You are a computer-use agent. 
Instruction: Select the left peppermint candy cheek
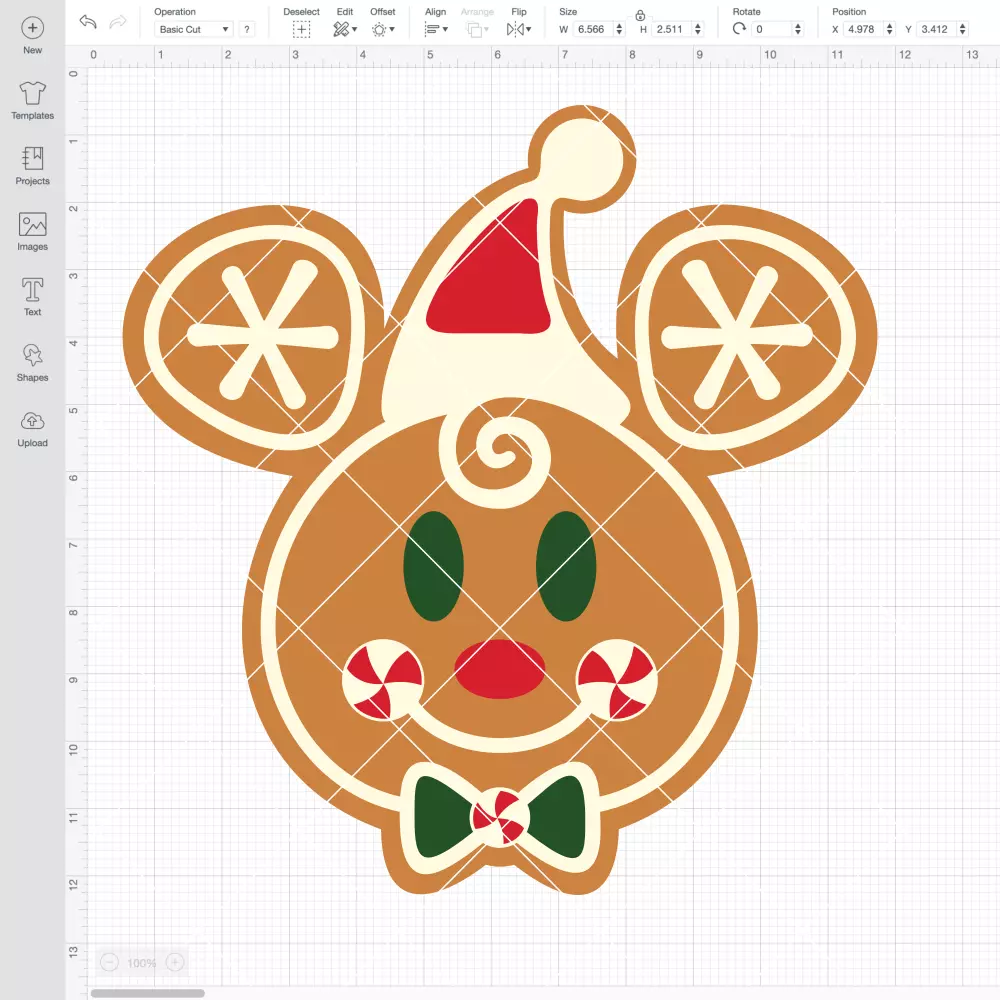point(383,680)
